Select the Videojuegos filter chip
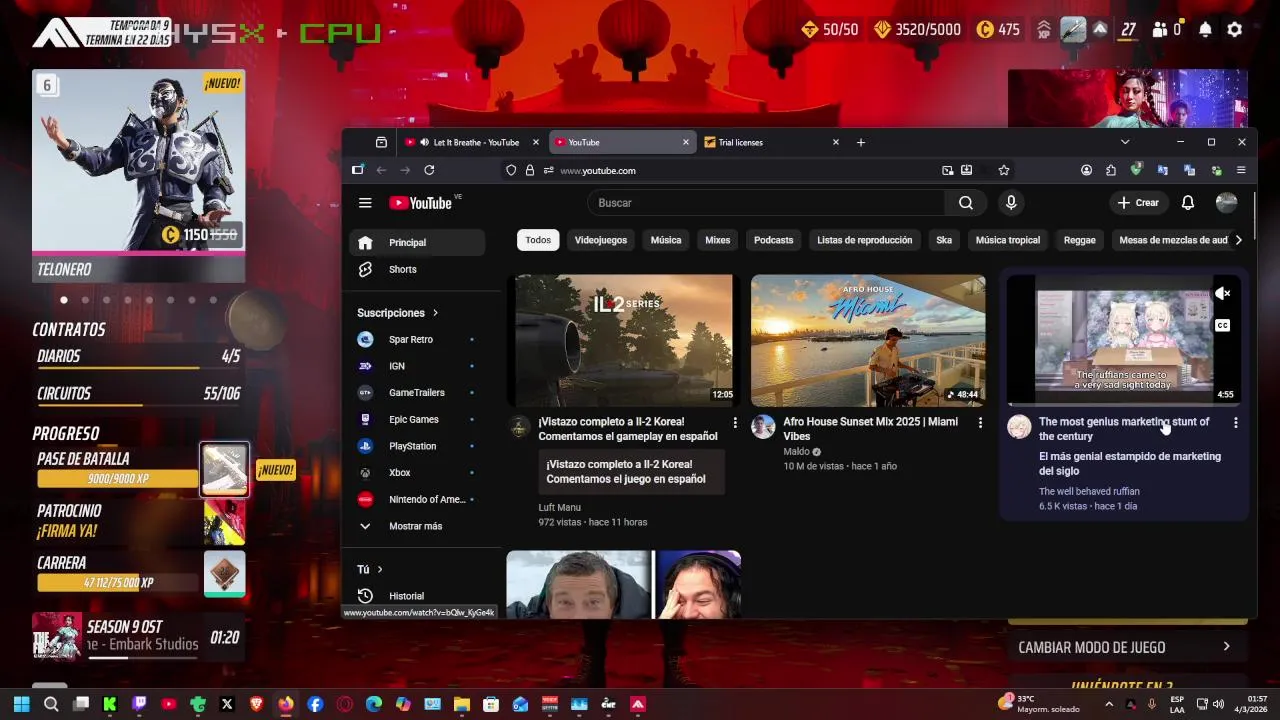 pyautogui.click(x=601, y=240)
